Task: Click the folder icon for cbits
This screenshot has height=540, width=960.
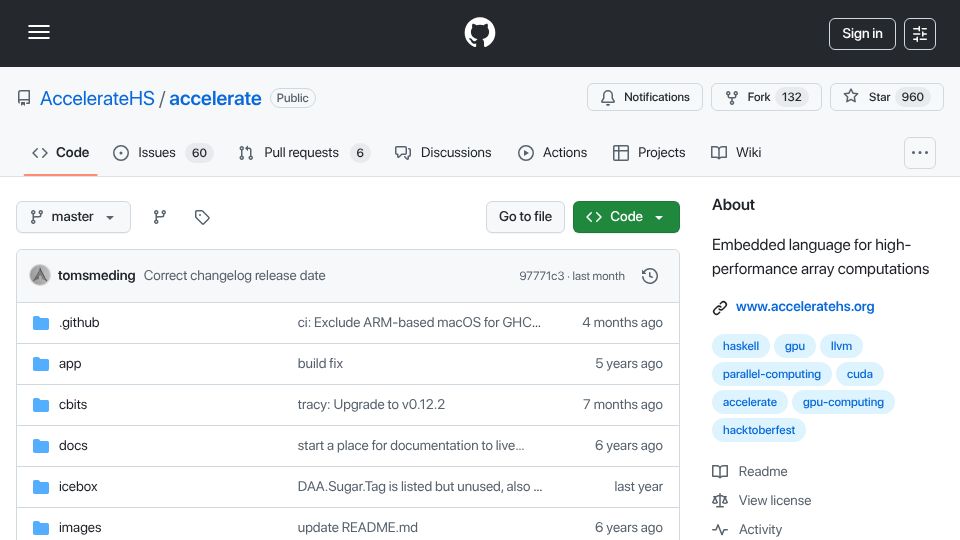Action: [x=41, y=405]
